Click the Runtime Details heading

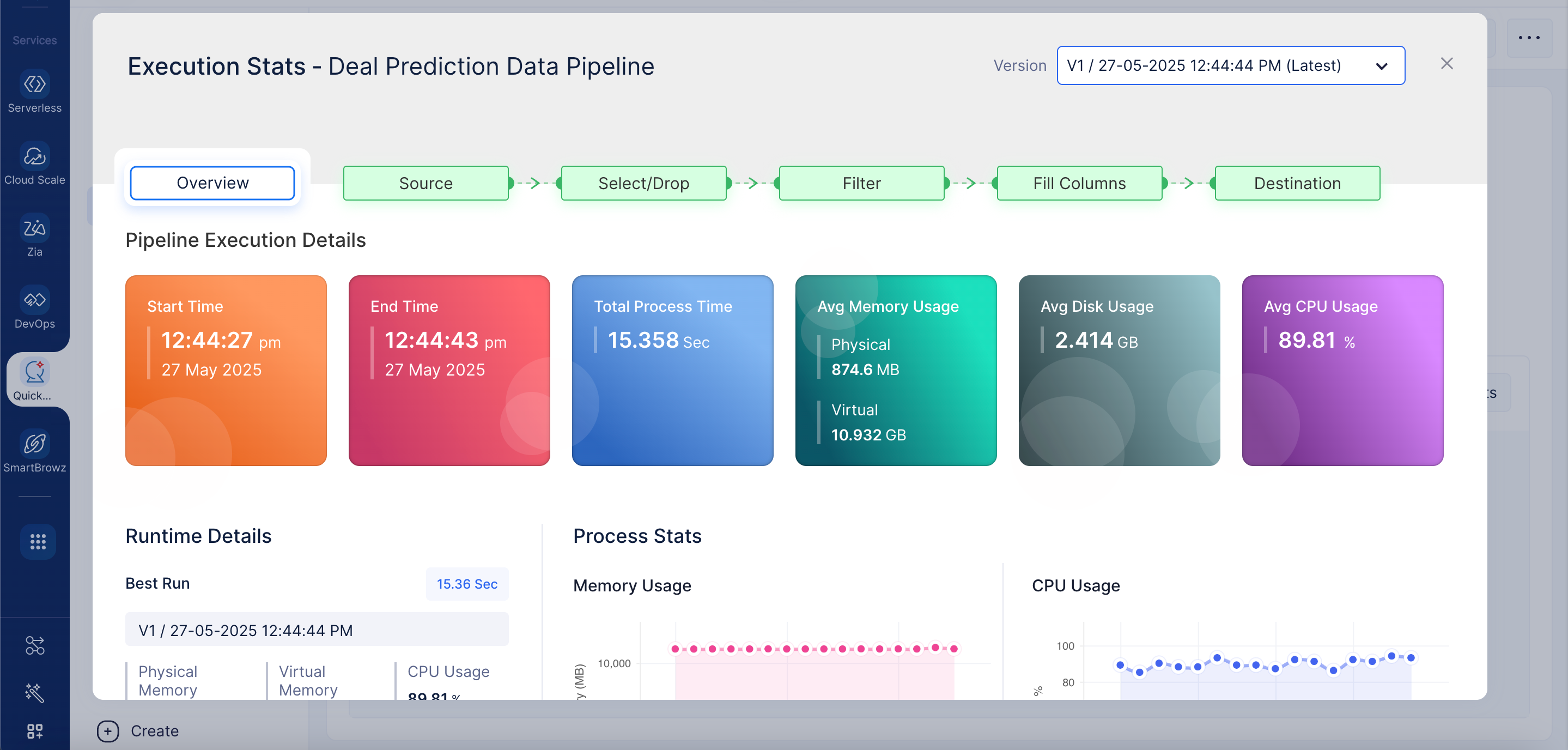198,536
